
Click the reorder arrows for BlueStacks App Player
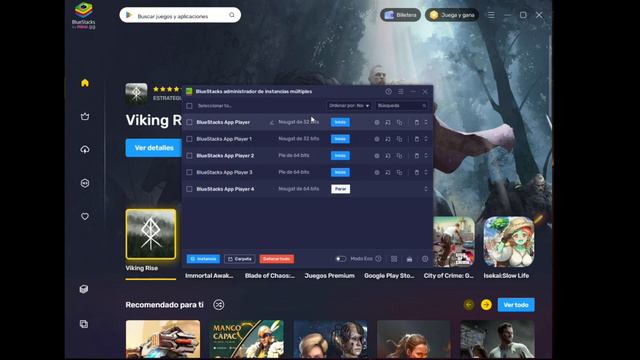click(x=426, y=122)
